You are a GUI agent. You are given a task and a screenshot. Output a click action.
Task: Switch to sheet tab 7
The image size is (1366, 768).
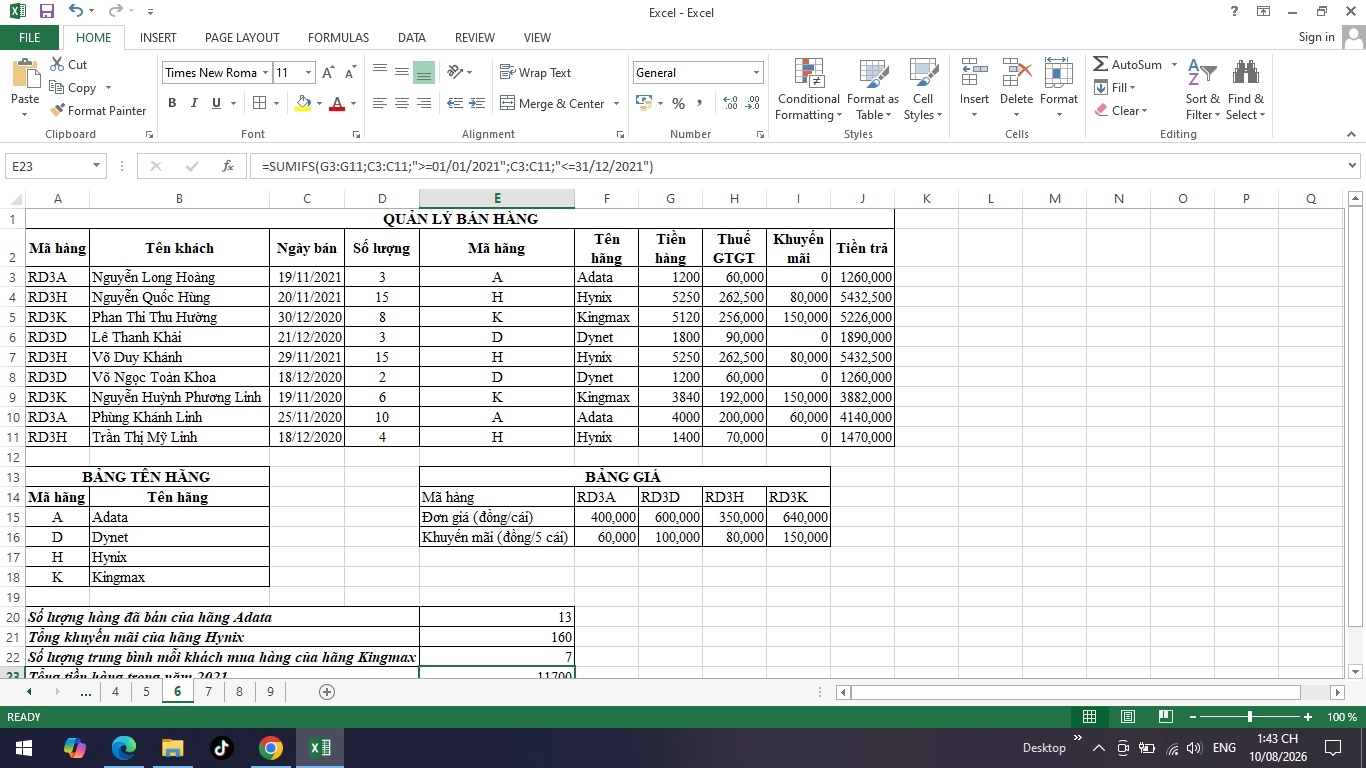click(208, 692)
